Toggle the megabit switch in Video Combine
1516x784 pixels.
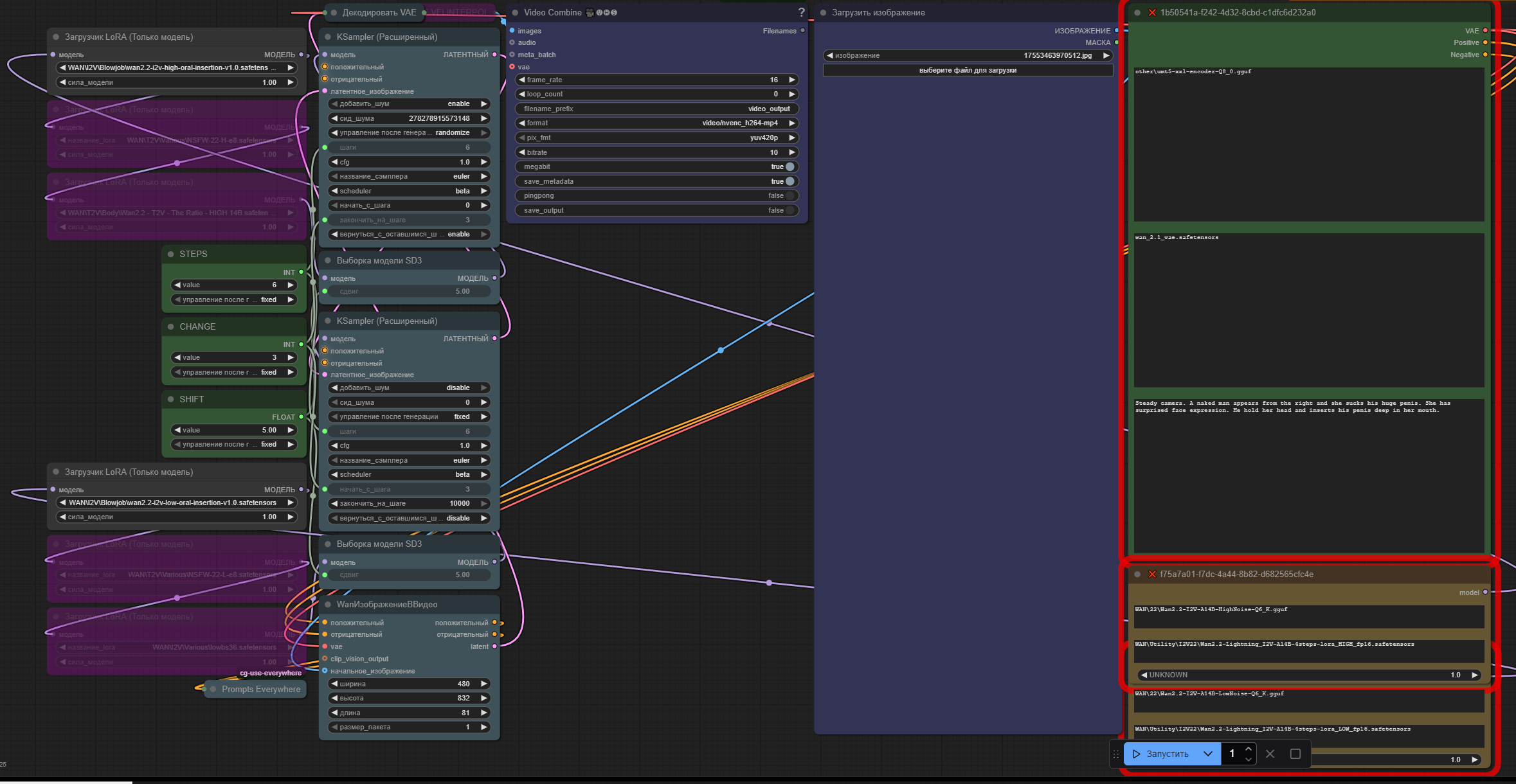tap(790, 166)
